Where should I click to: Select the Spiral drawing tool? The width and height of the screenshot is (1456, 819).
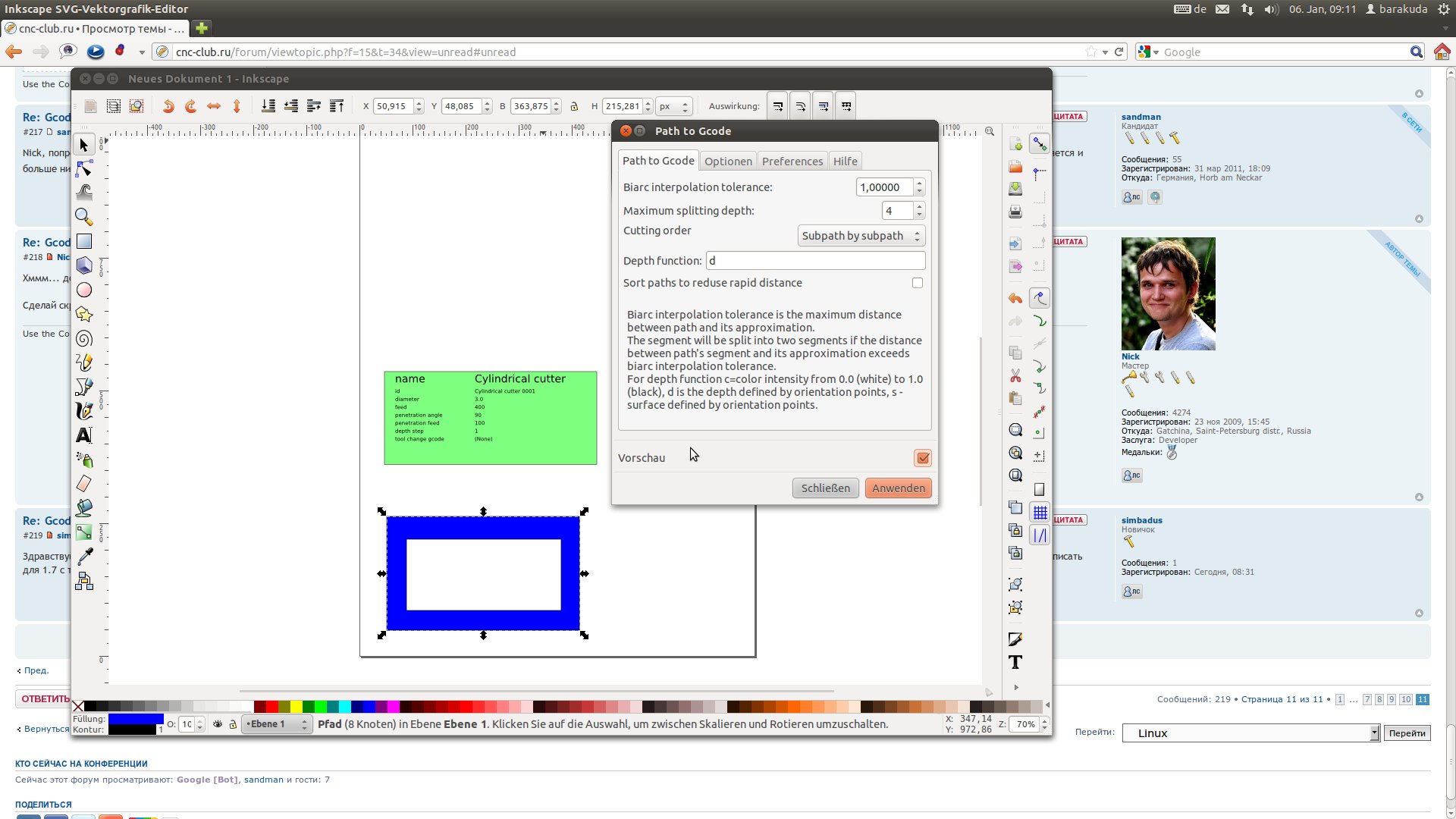84,338
